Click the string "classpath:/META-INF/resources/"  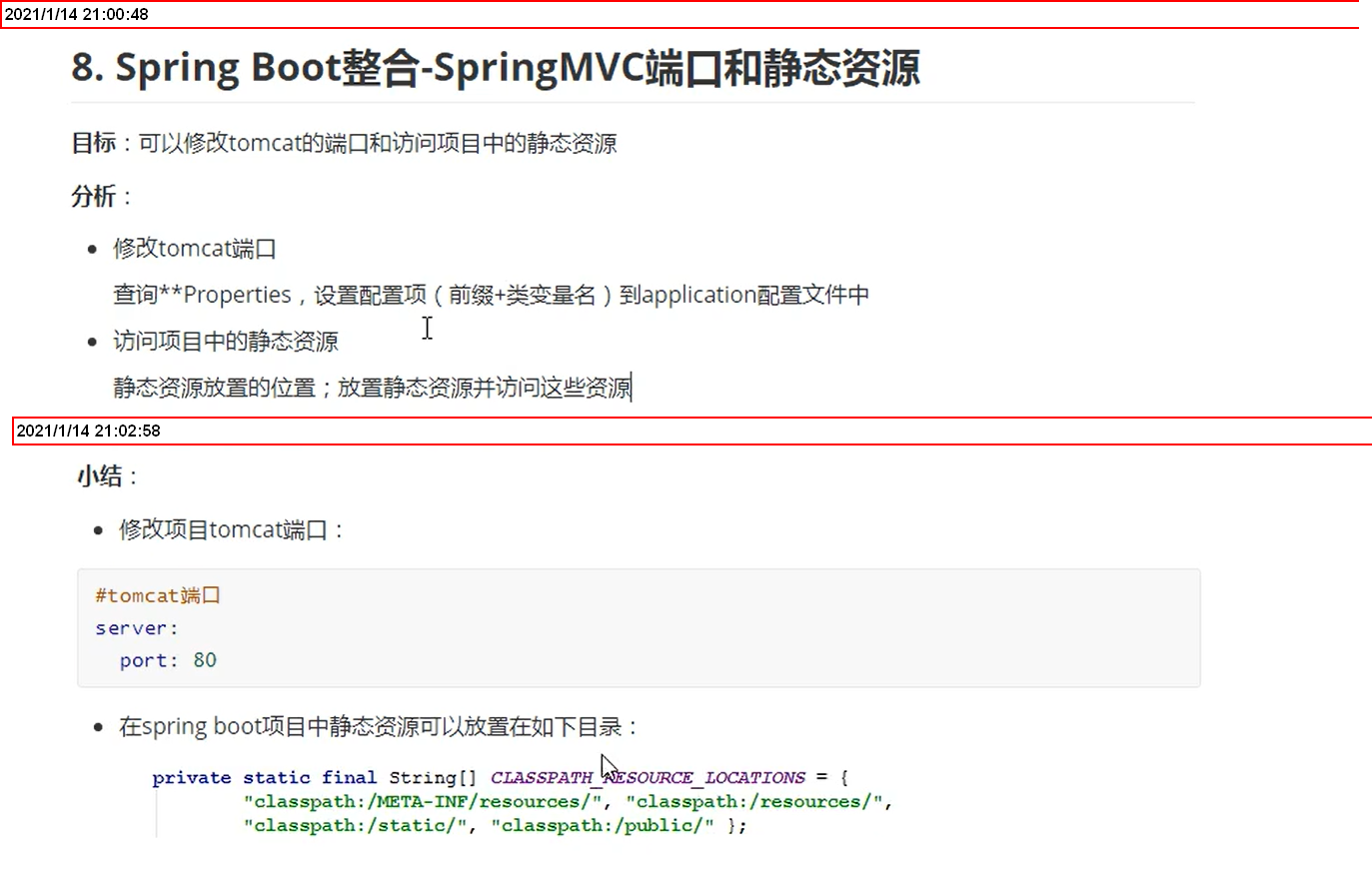424,801
